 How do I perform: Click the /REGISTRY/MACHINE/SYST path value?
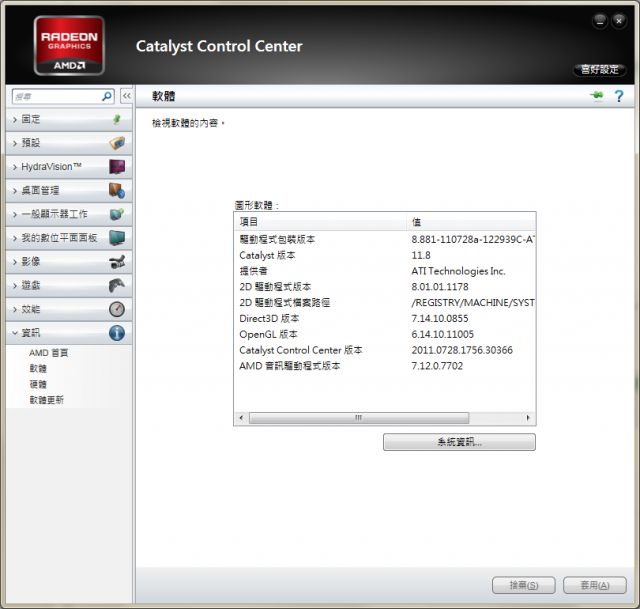click(473, 302)
